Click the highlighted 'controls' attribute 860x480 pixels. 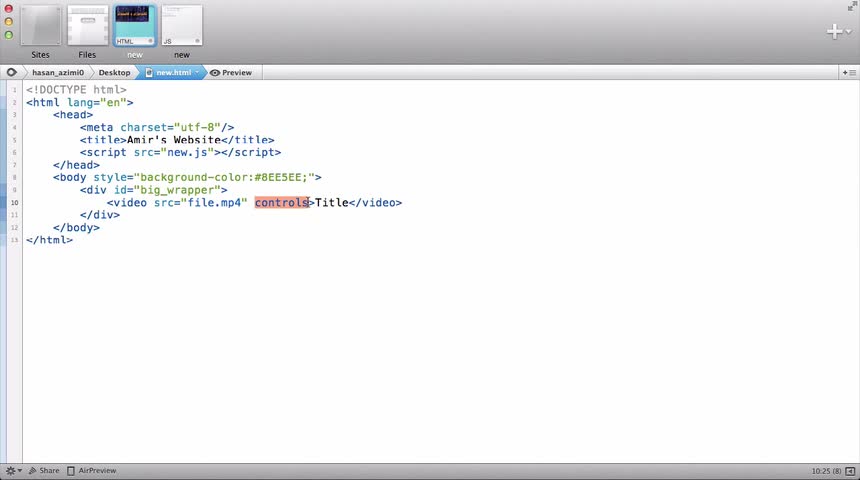tap(282, 202)
